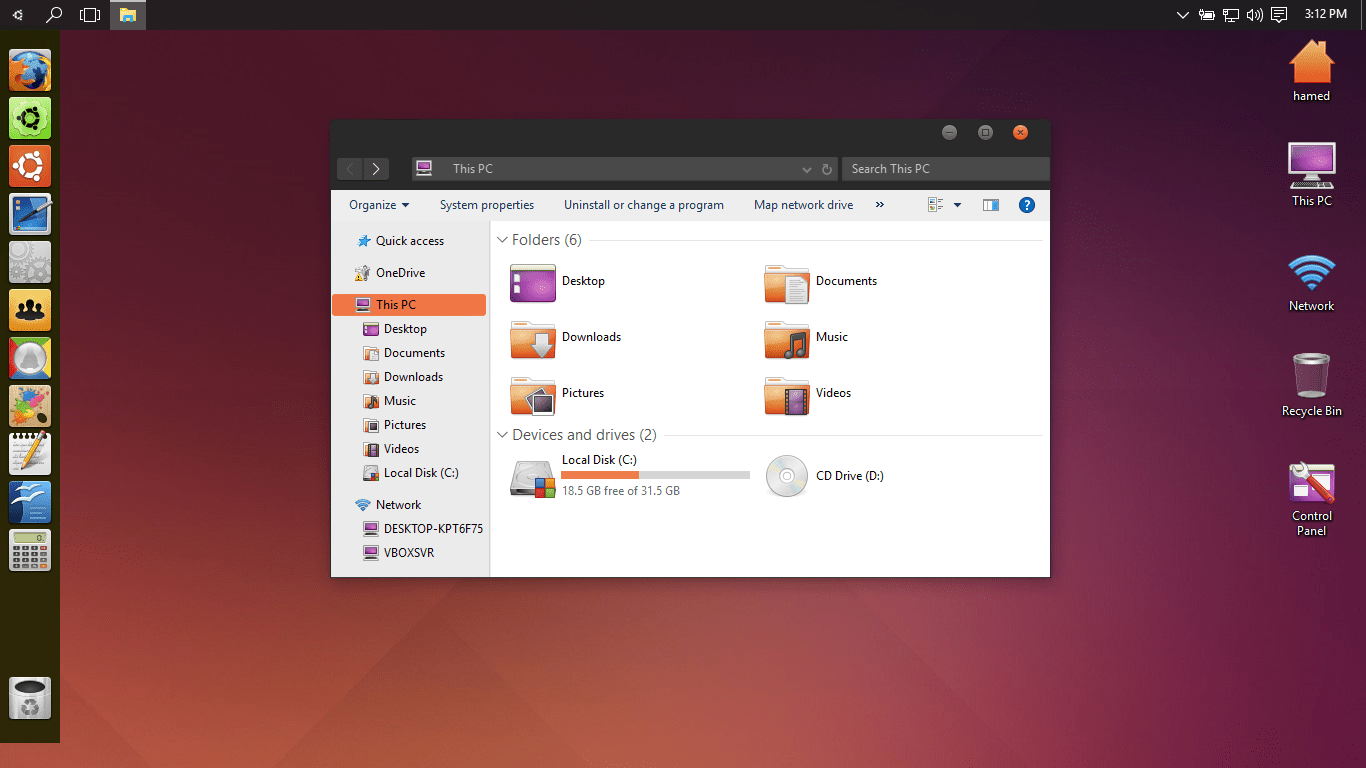The image size is (1366, 768).
Task: Open the Trash at the dock bottom
Action: click(x=30, y=698)
